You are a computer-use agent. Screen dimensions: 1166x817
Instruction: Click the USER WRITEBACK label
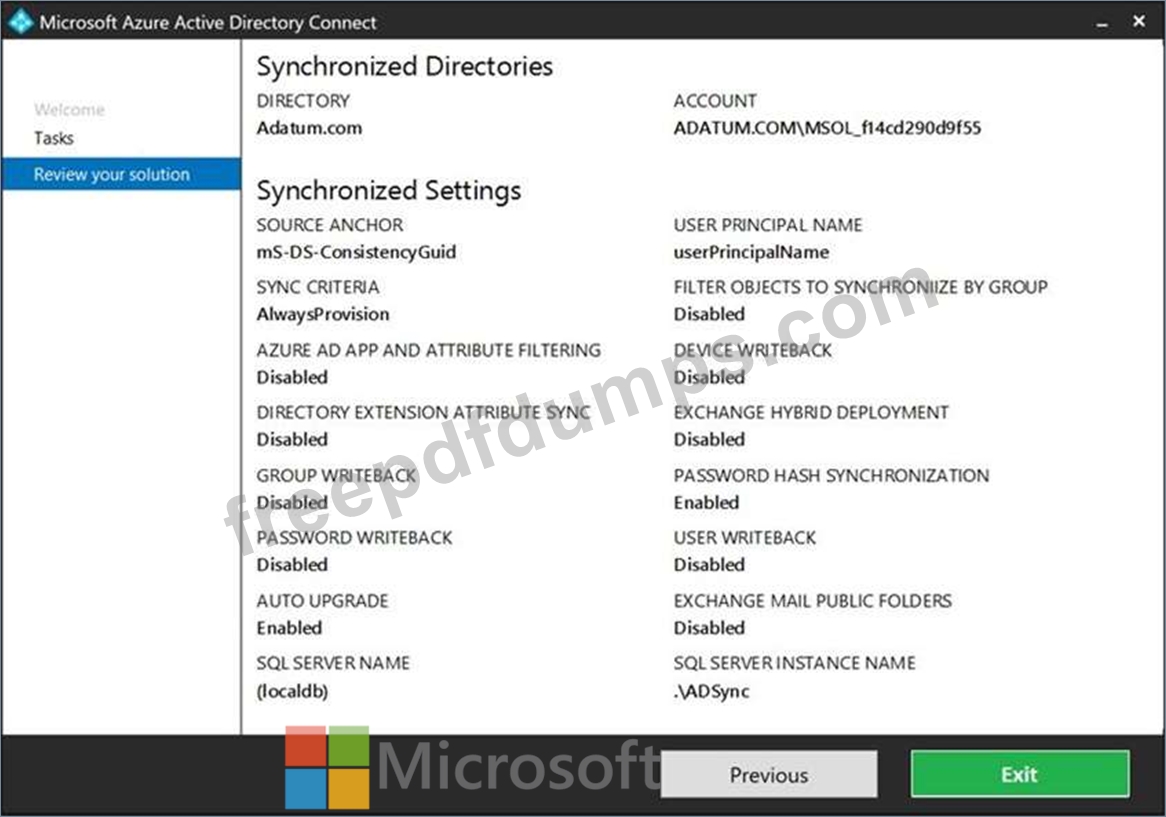pos(745,538)
